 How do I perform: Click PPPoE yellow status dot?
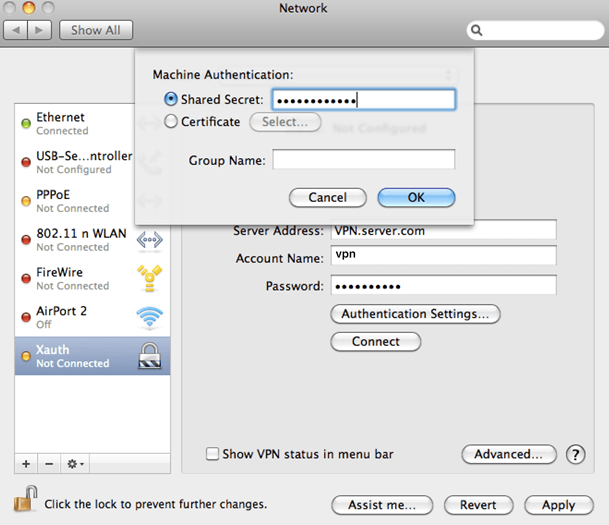tap(26, 201)
